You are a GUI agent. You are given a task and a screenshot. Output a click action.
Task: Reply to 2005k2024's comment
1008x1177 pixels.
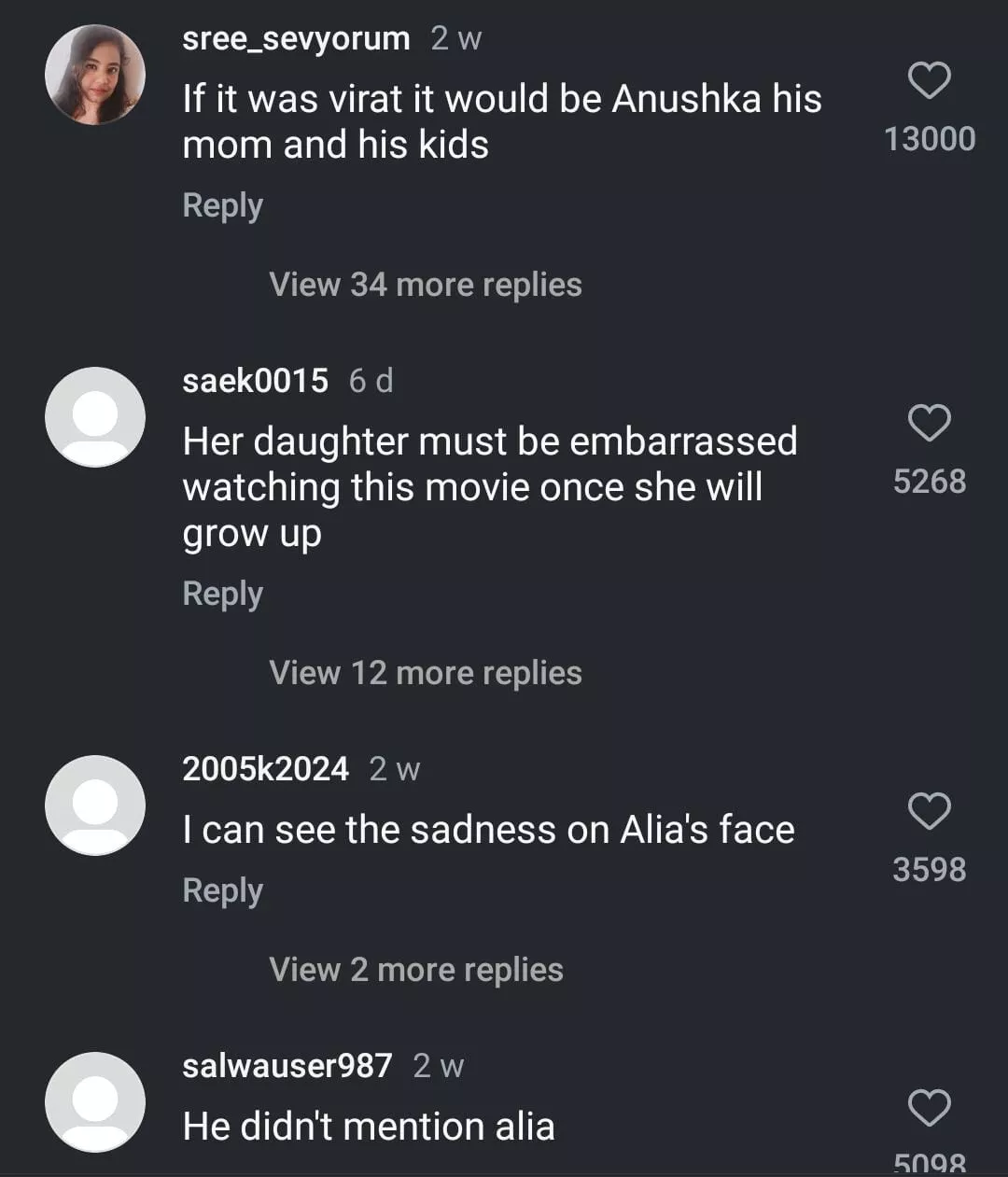pos(222,890)
